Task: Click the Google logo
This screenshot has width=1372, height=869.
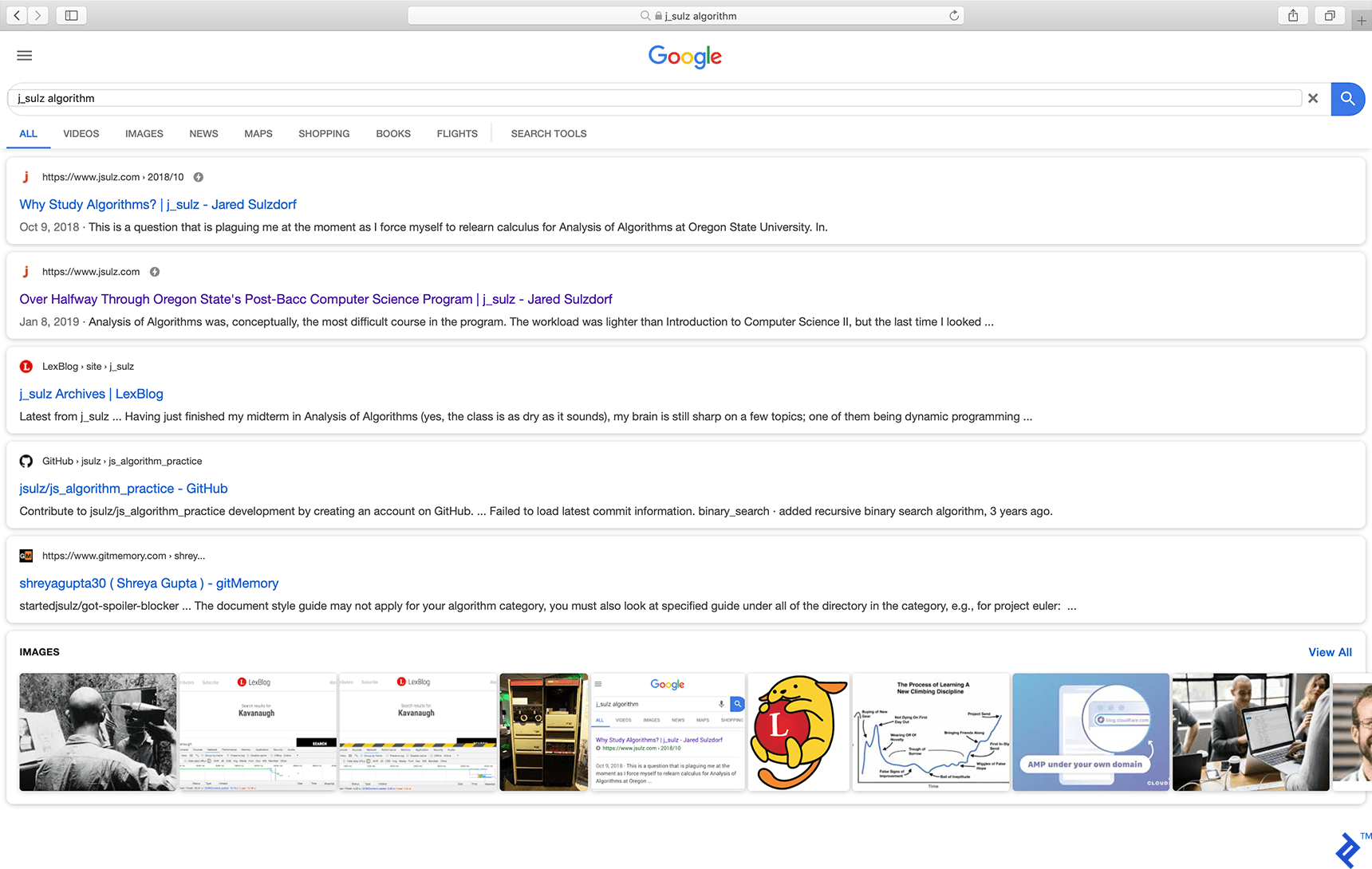Action: 685,57
